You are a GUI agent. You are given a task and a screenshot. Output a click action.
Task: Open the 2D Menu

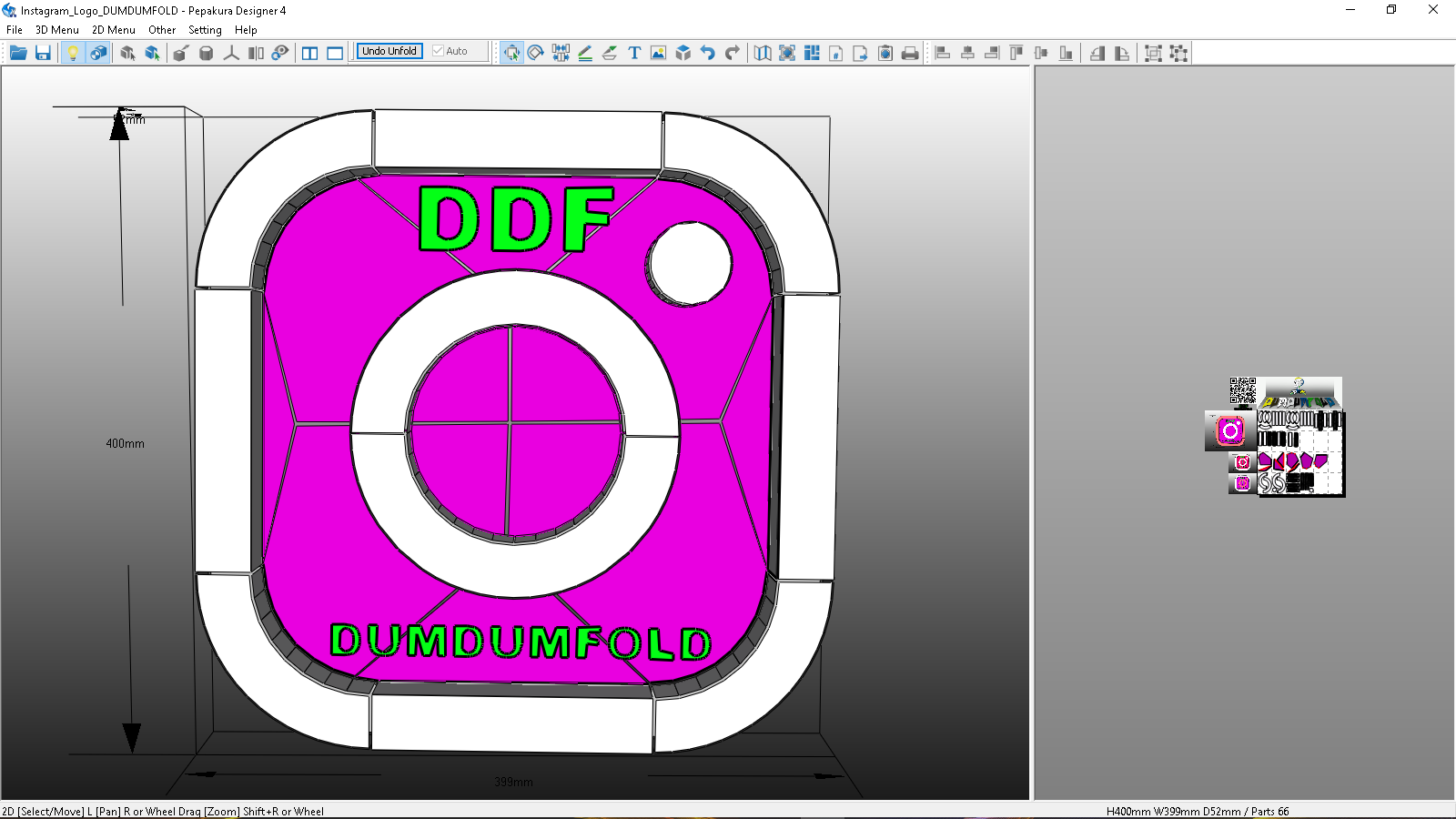coord(113,29)
